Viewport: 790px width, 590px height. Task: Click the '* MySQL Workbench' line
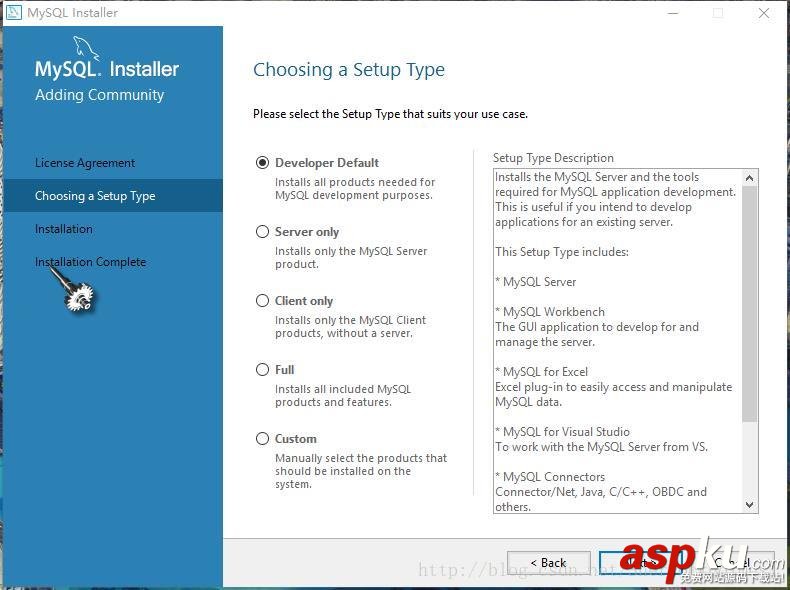[x=550, y=312]
